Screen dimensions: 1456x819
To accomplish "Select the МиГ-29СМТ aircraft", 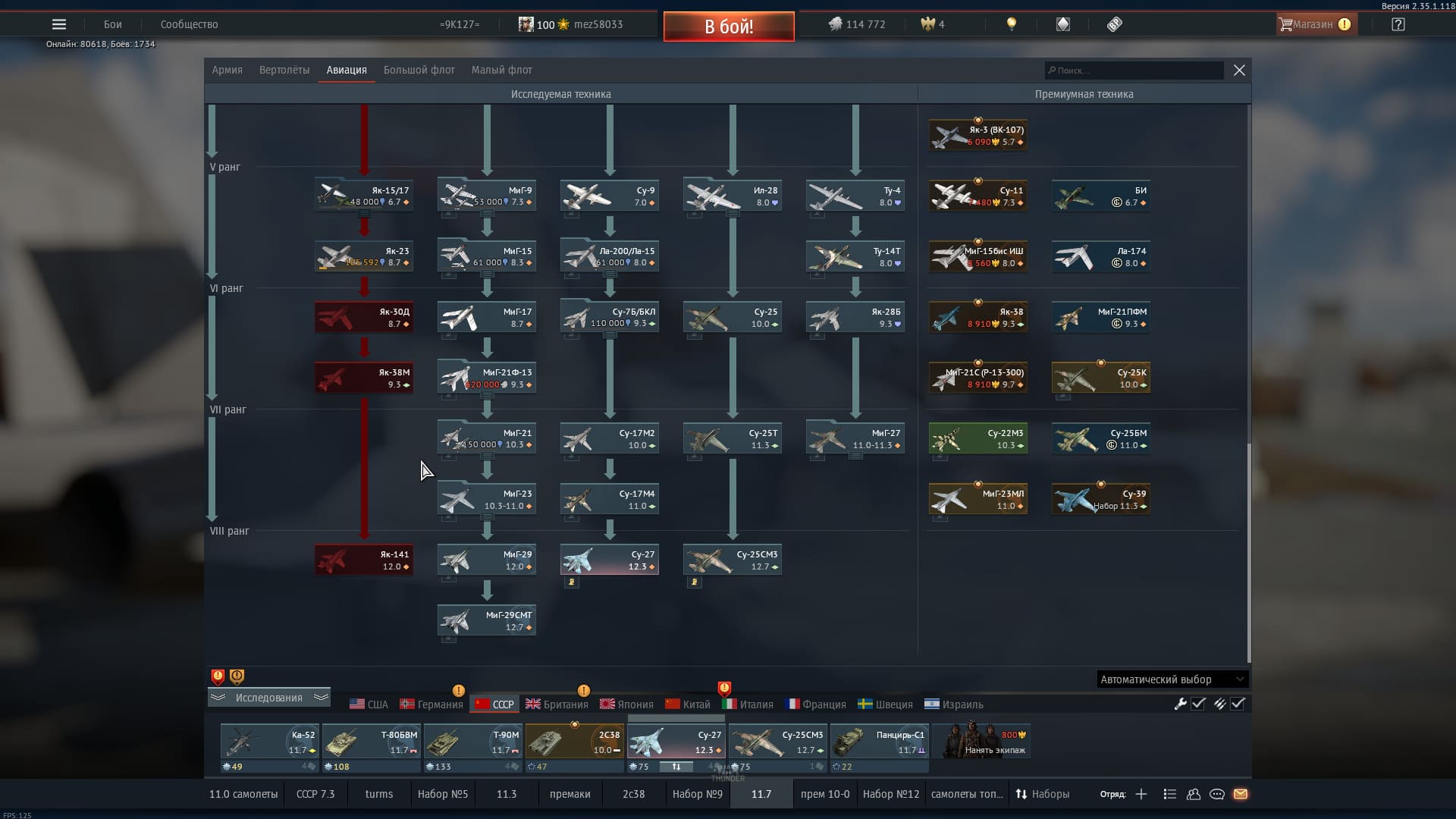I will pos(487,620).
